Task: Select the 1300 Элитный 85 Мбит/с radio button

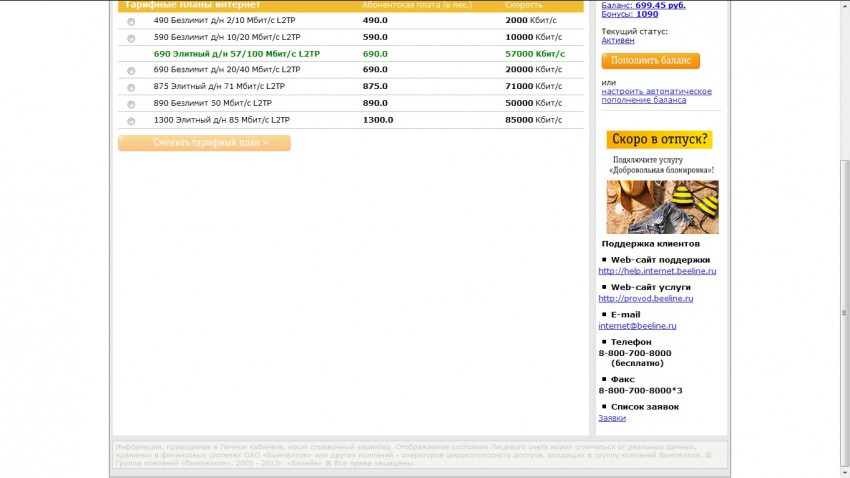Action: [131, 122]
